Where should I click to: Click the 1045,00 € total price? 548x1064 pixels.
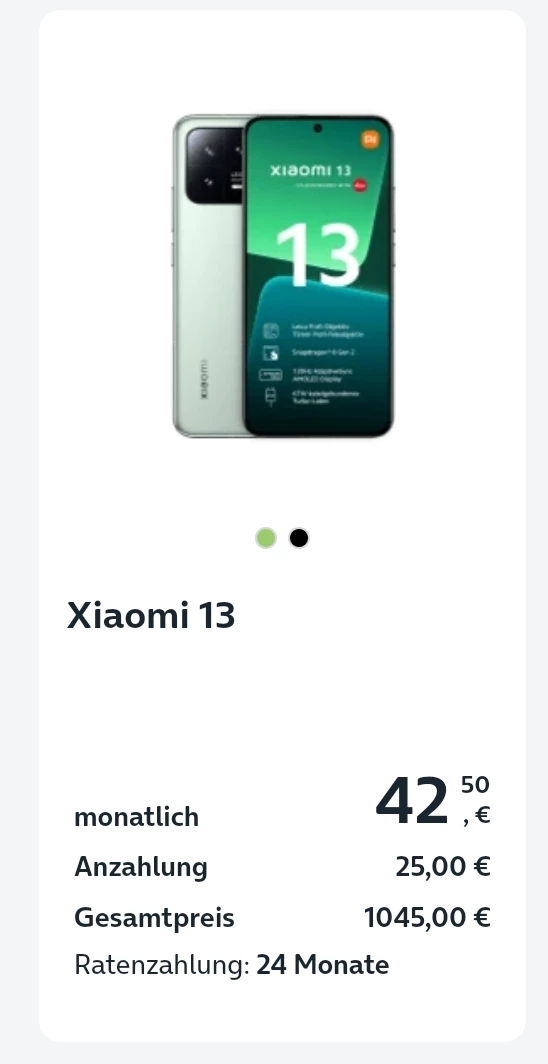pos(427,917)
